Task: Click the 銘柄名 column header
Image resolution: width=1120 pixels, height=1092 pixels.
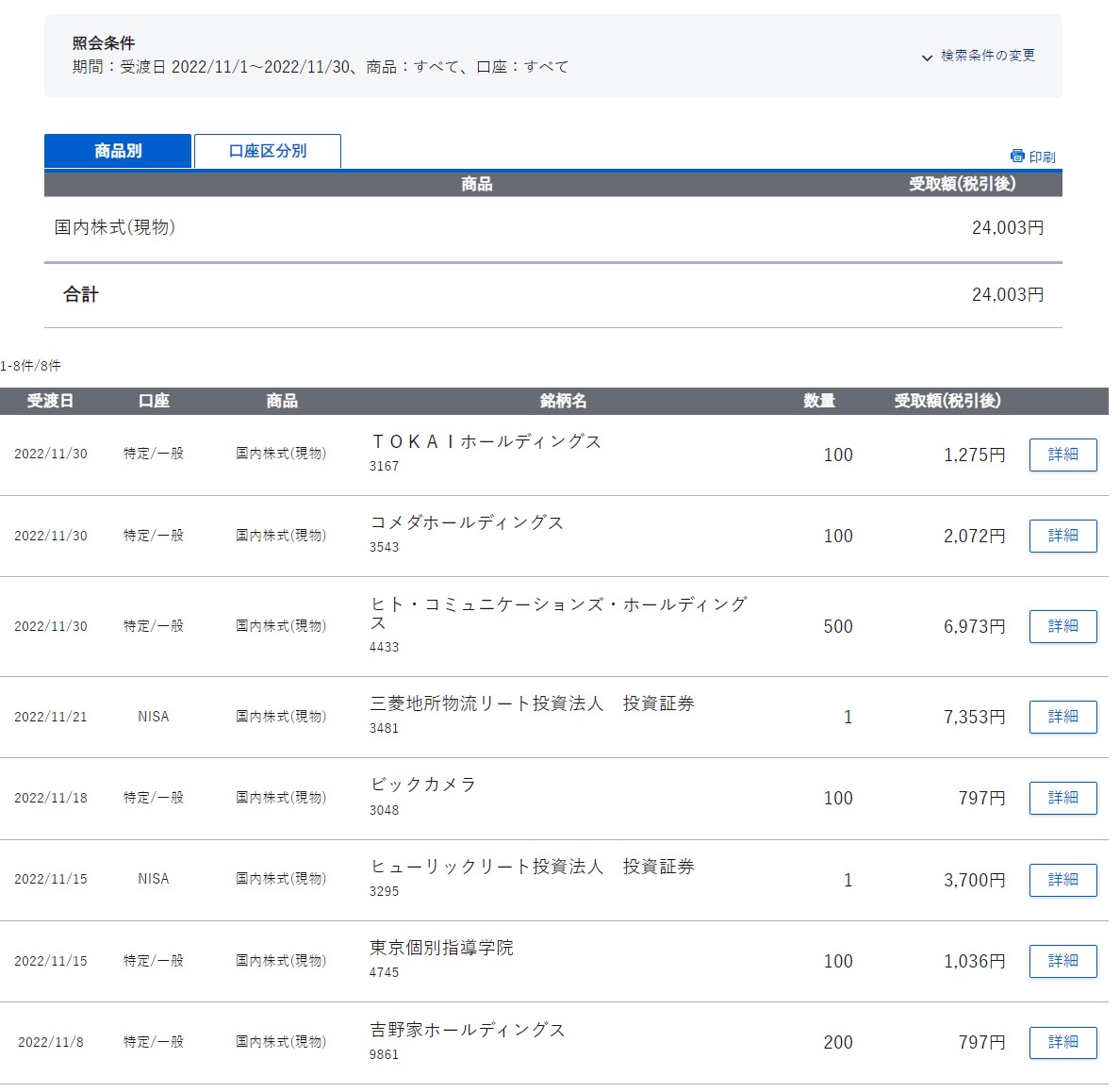Action: point(563,401)
